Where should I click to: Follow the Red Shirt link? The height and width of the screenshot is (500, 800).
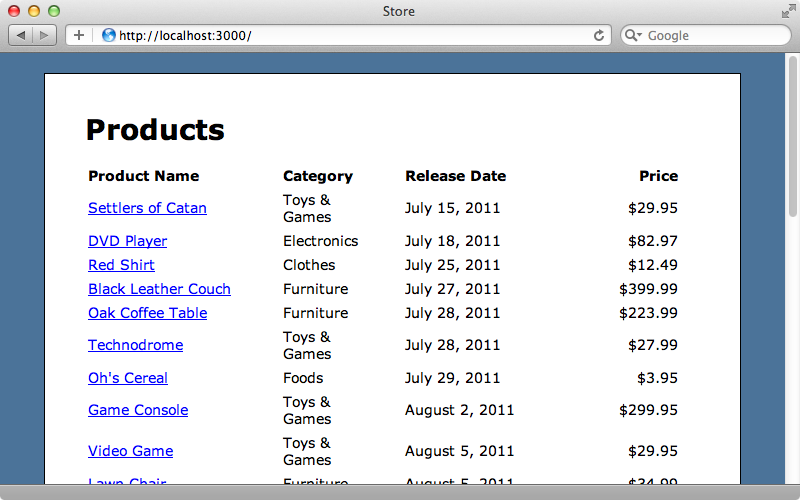(x=121, y=265)
